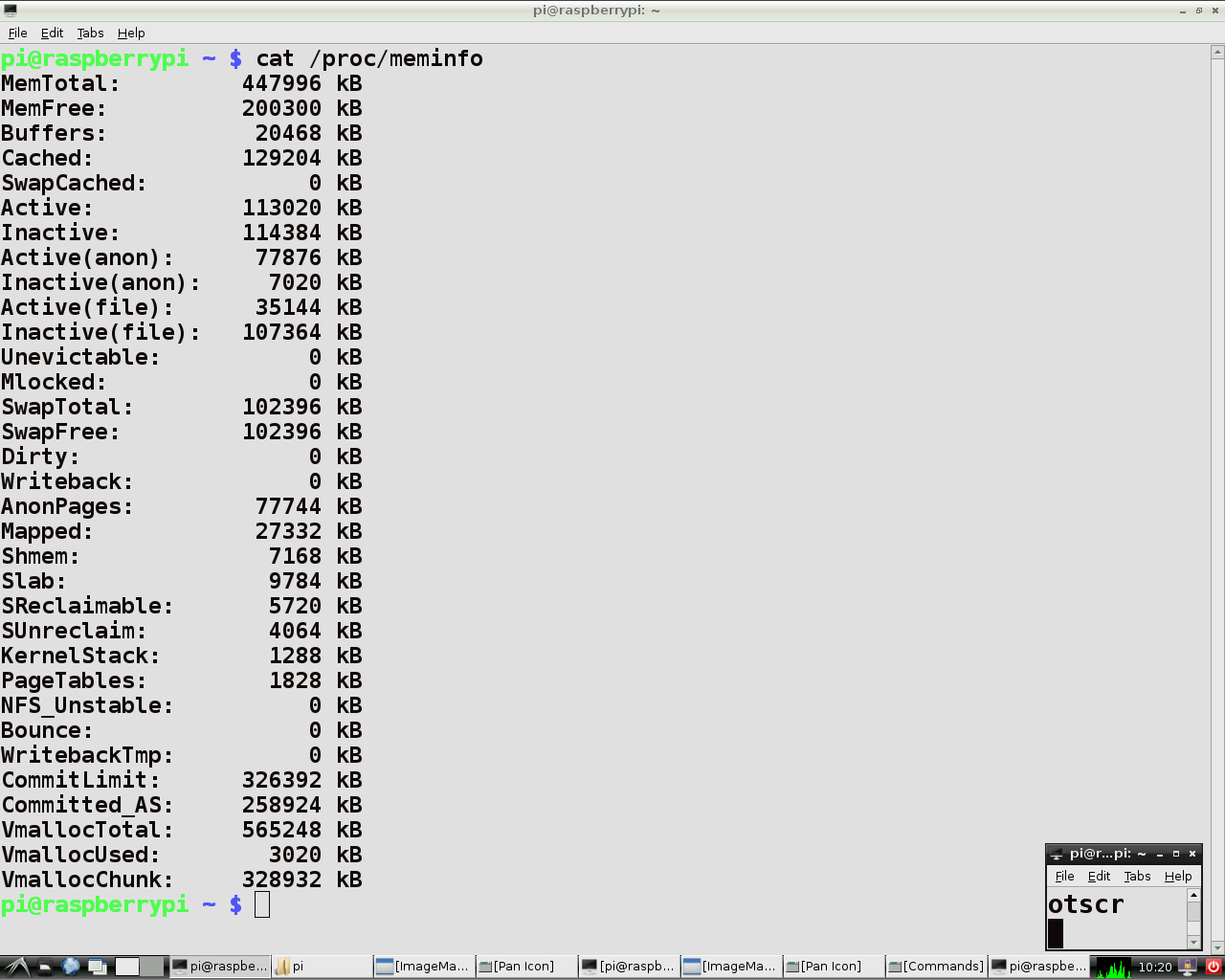
Task: Click the NFS_Unstable: label
Action: coord(87,706)
